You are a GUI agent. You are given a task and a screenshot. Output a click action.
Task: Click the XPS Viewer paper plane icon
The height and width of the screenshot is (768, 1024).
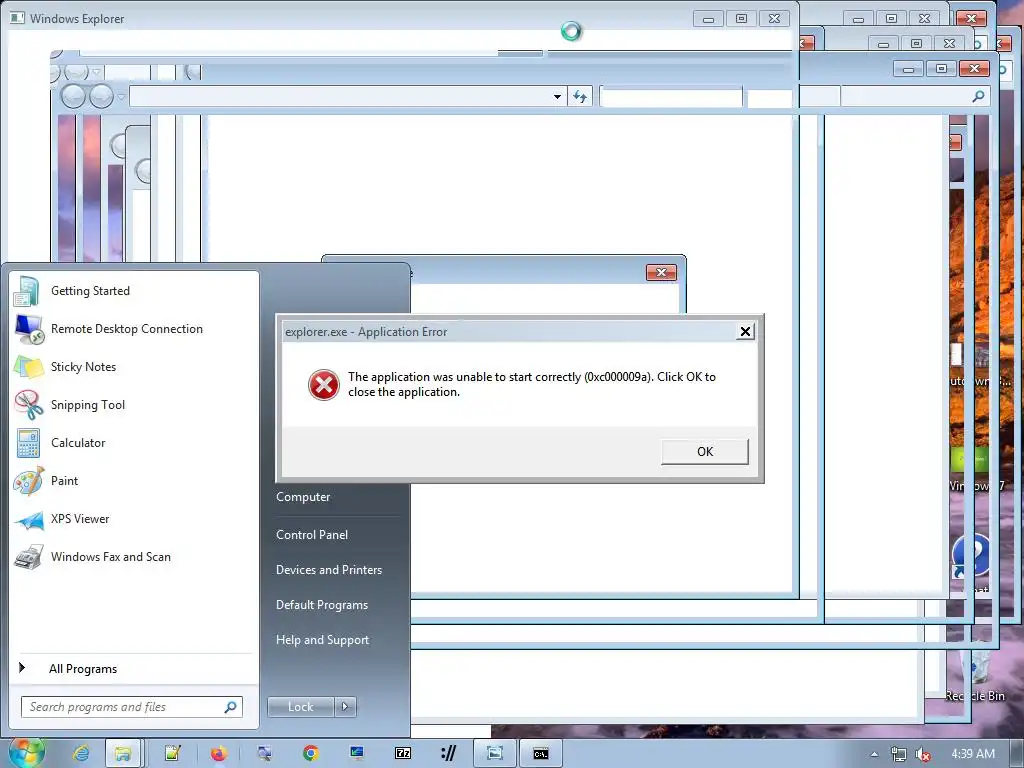29,520
